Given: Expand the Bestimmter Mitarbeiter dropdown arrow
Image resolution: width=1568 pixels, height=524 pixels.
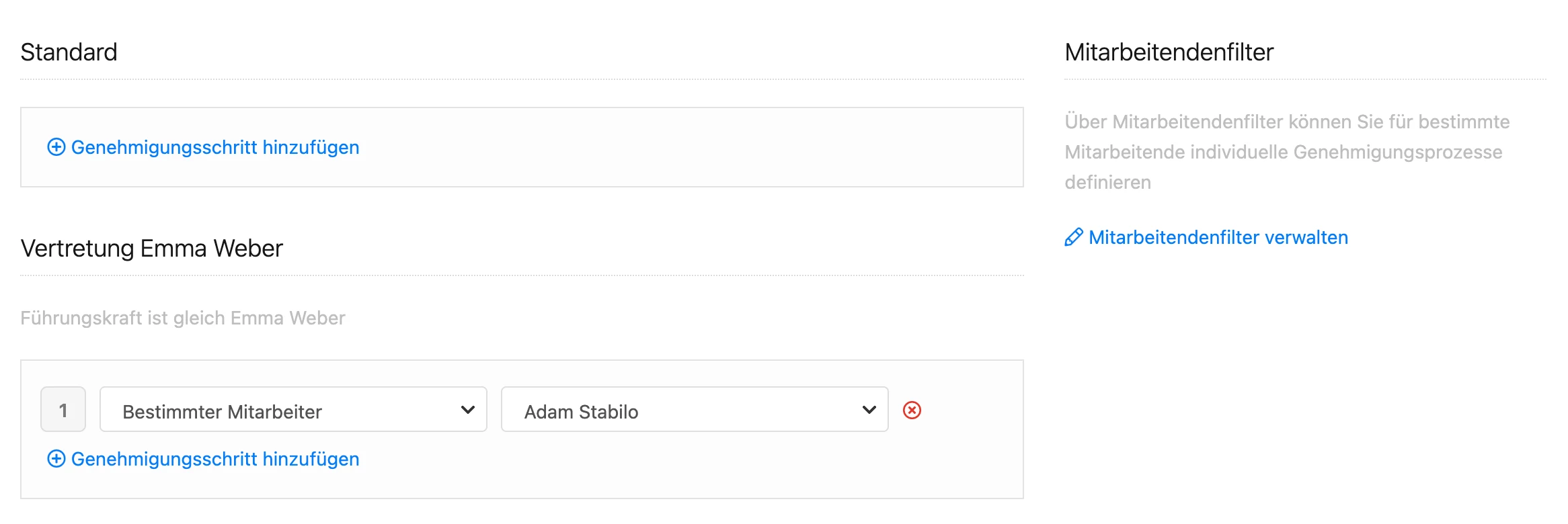Looking at the screenshot, I should (x=468, y=410).
